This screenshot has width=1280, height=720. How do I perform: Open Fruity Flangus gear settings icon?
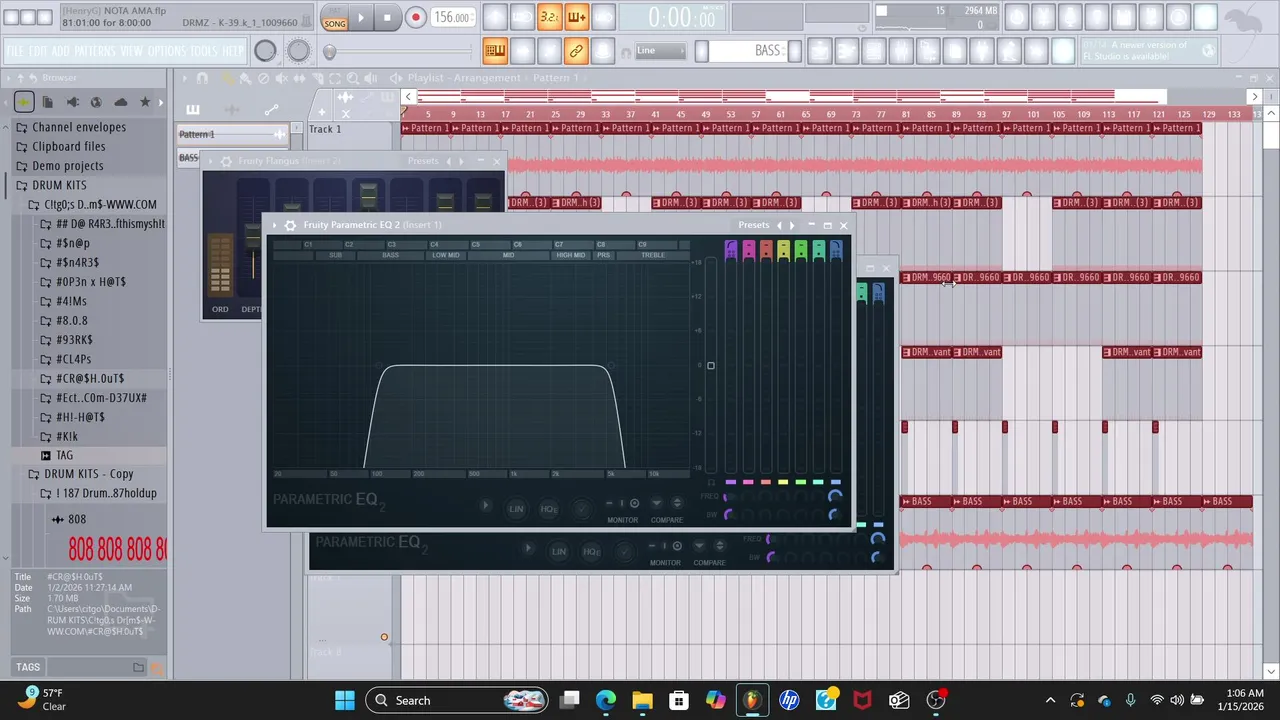tap(226, 161)
